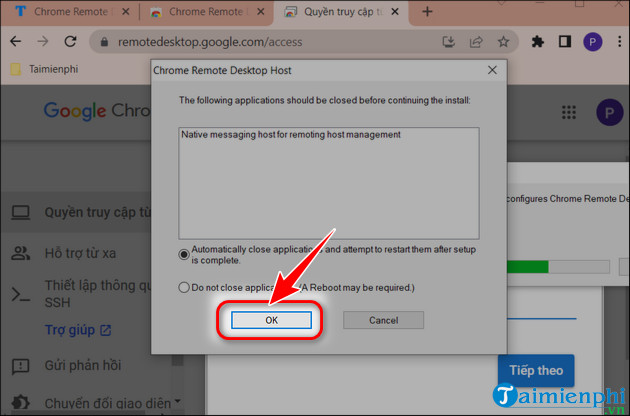
Task: Close the first Chrome Remote tab
Action: tap(125, 12)
